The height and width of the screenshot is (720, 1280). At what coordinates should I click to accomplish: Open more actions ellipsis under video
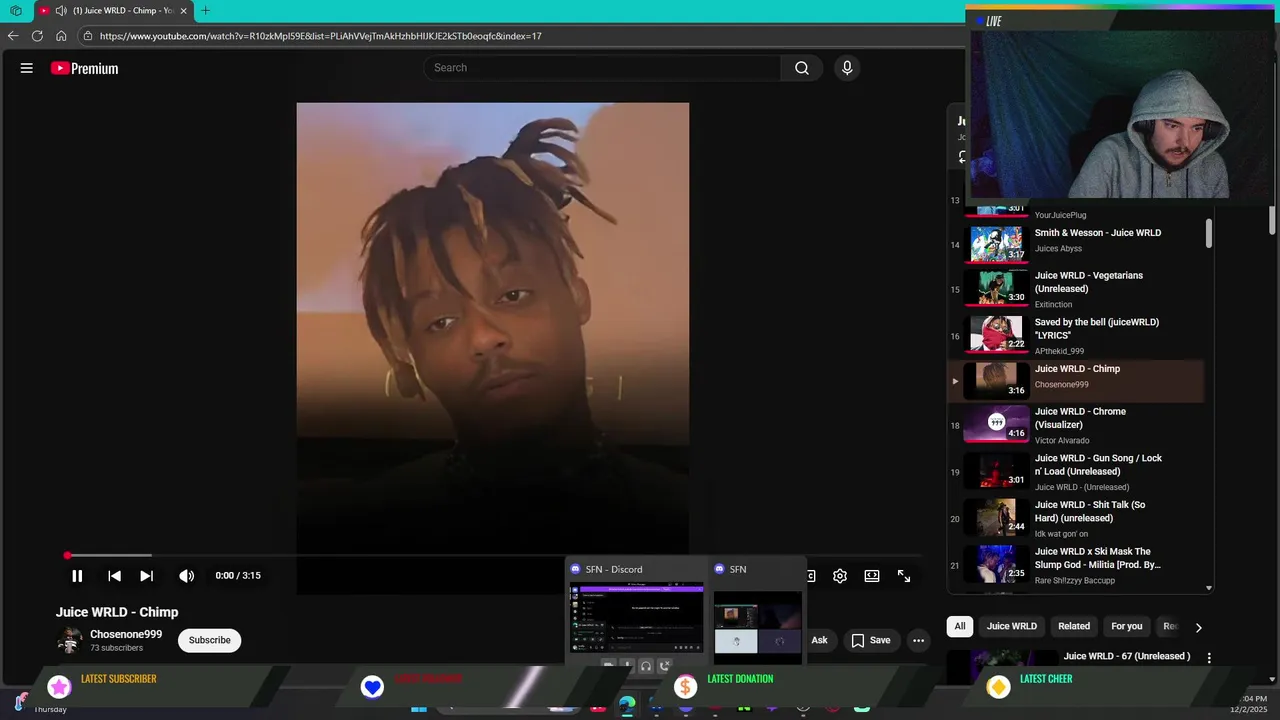[x=918, y=640]
